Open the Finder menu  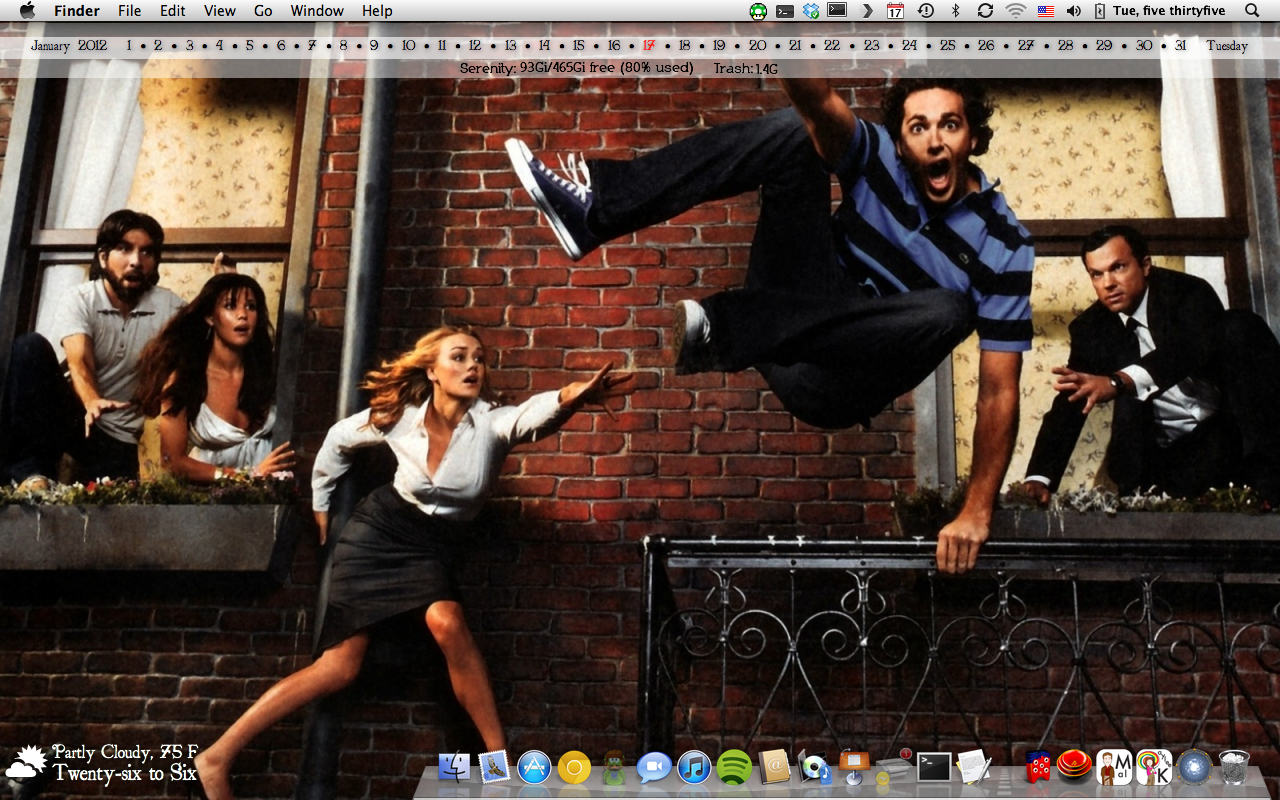pyautogui.click(x=77, y=11)
